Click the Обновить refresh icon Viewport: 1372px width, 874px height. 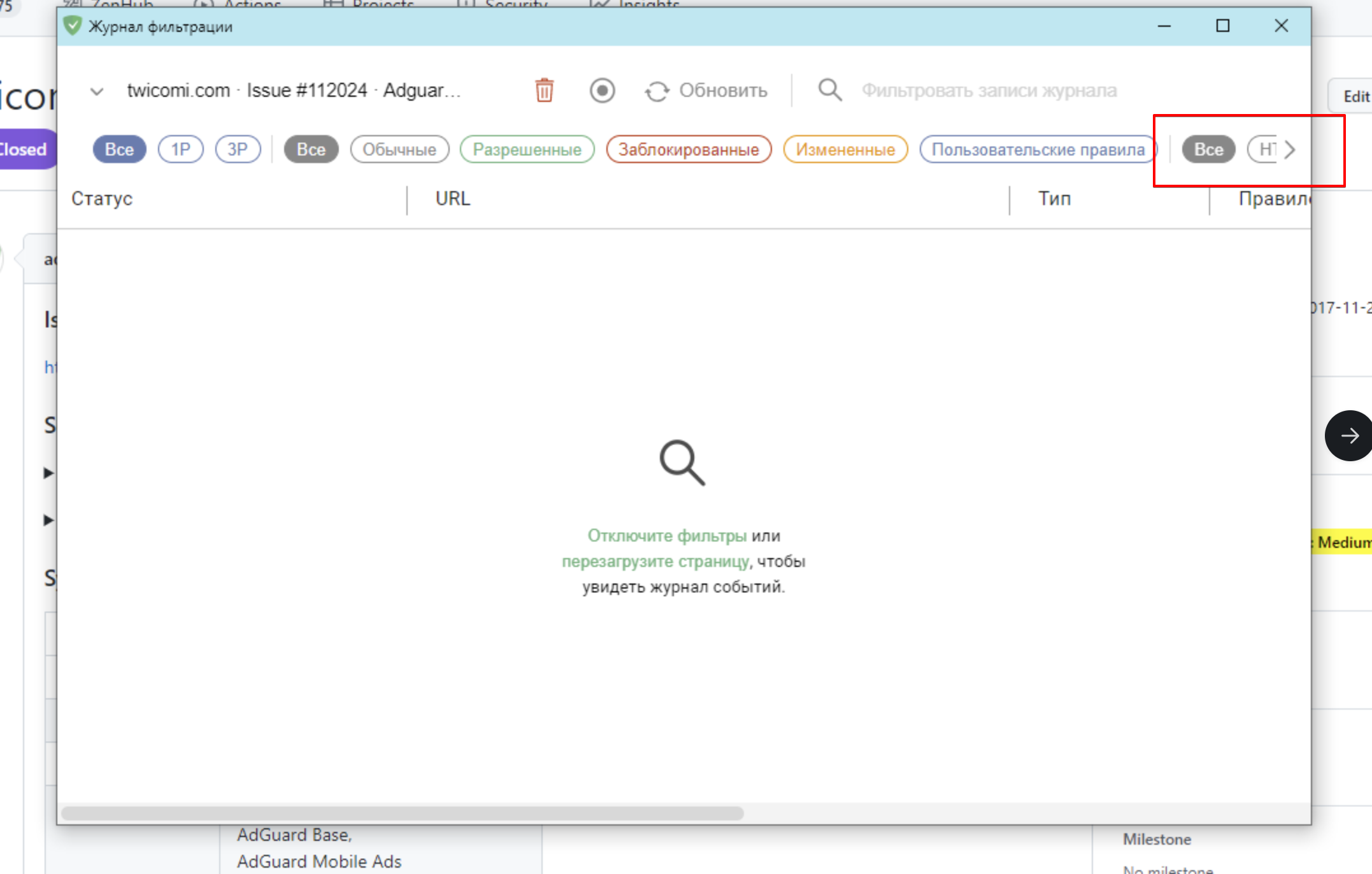(657, 90)
